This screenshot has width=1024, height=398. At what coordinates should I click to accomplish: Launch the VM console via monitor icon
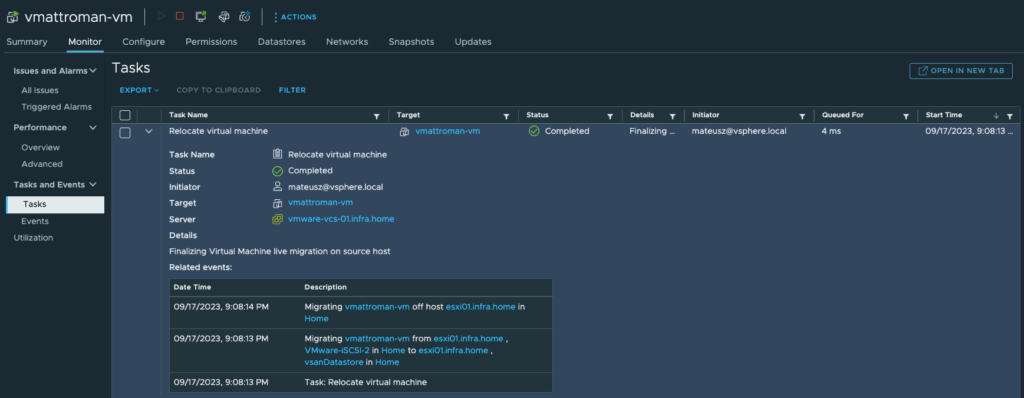[201, 16]
